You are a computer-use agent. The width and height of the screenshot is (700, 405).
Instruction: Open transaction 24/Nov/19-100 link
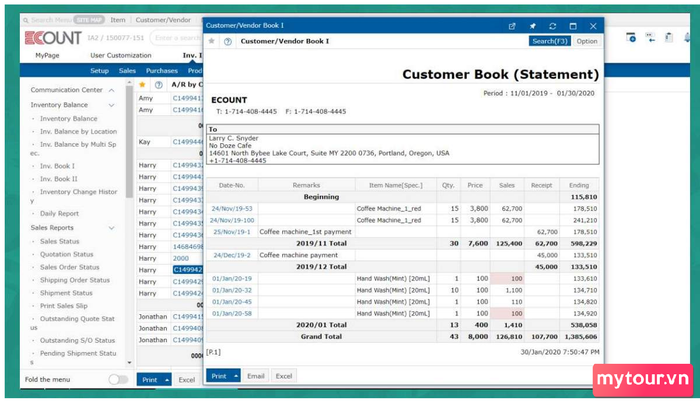tap(232, 220)
